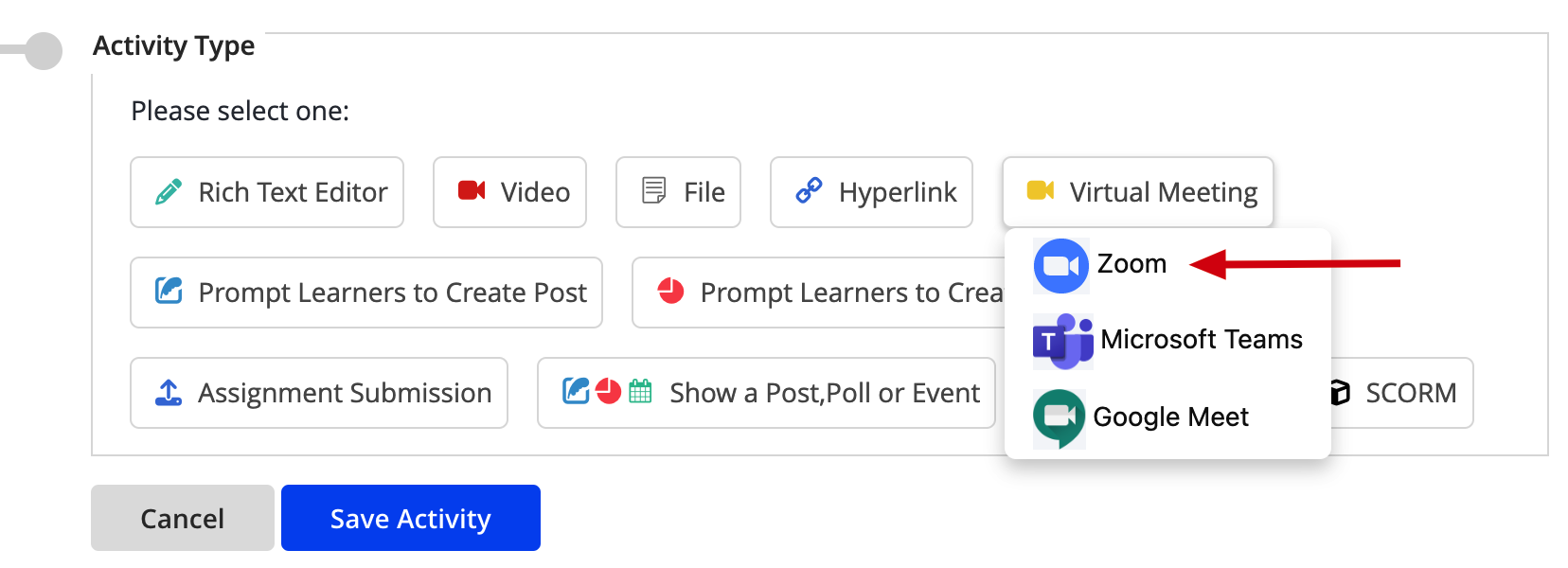1568x568 pixels.
Task: Click the Save Activity button
Action: click(411, 518)
